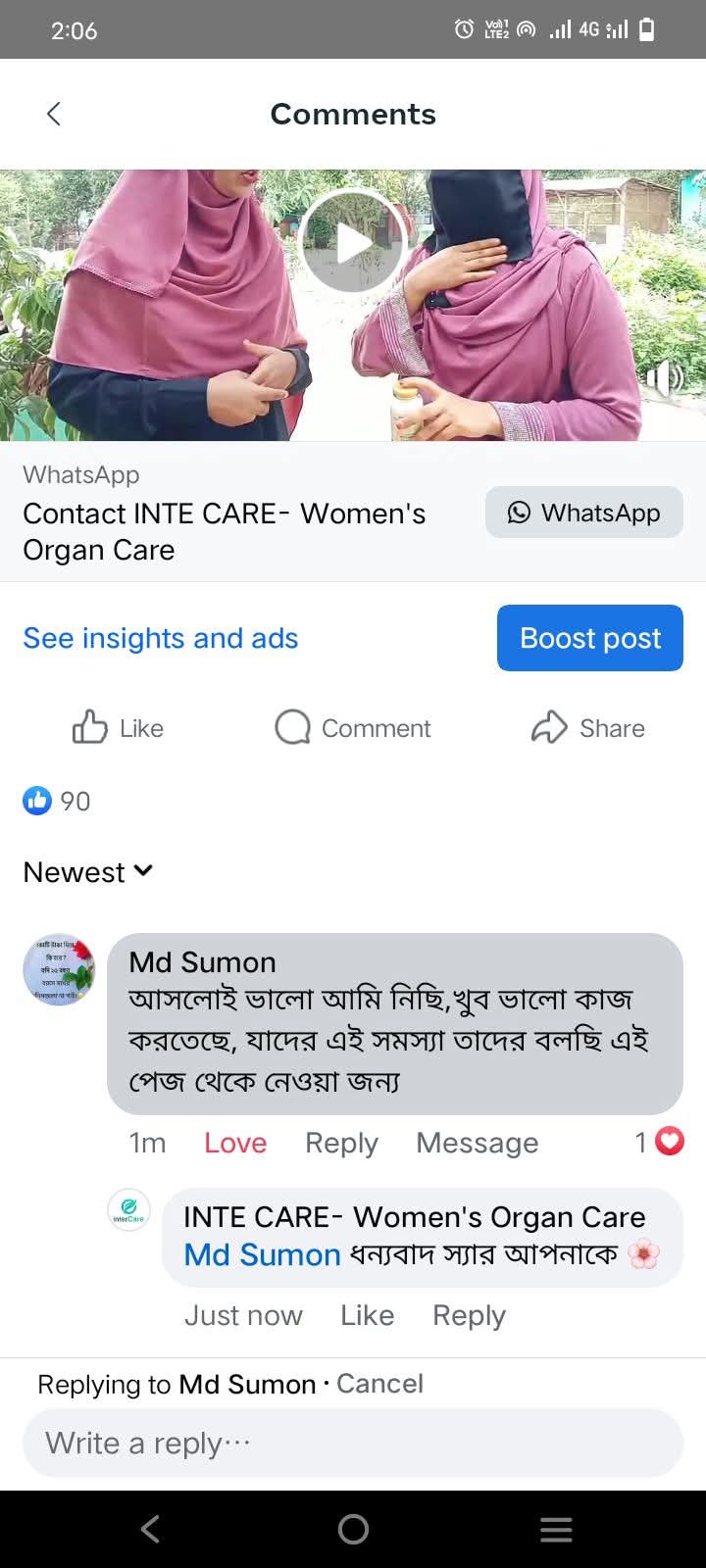Toggle Love reaction on Md Sumon's comment

click(235, 1143)
